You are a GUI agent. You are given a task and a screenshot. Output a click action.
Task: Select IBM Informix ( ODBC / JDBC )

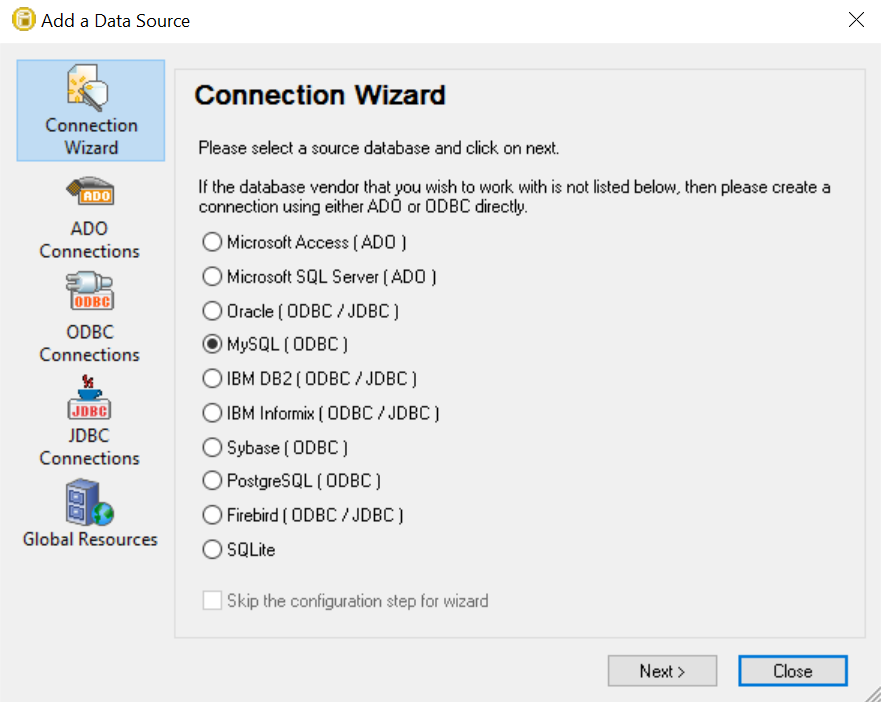click(212, 413)
